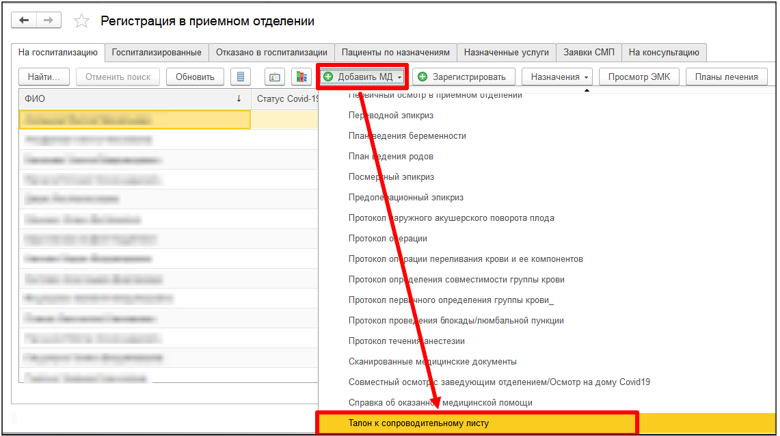
Task: Choose Протокол операции from the menu
Action: [388, 238]
